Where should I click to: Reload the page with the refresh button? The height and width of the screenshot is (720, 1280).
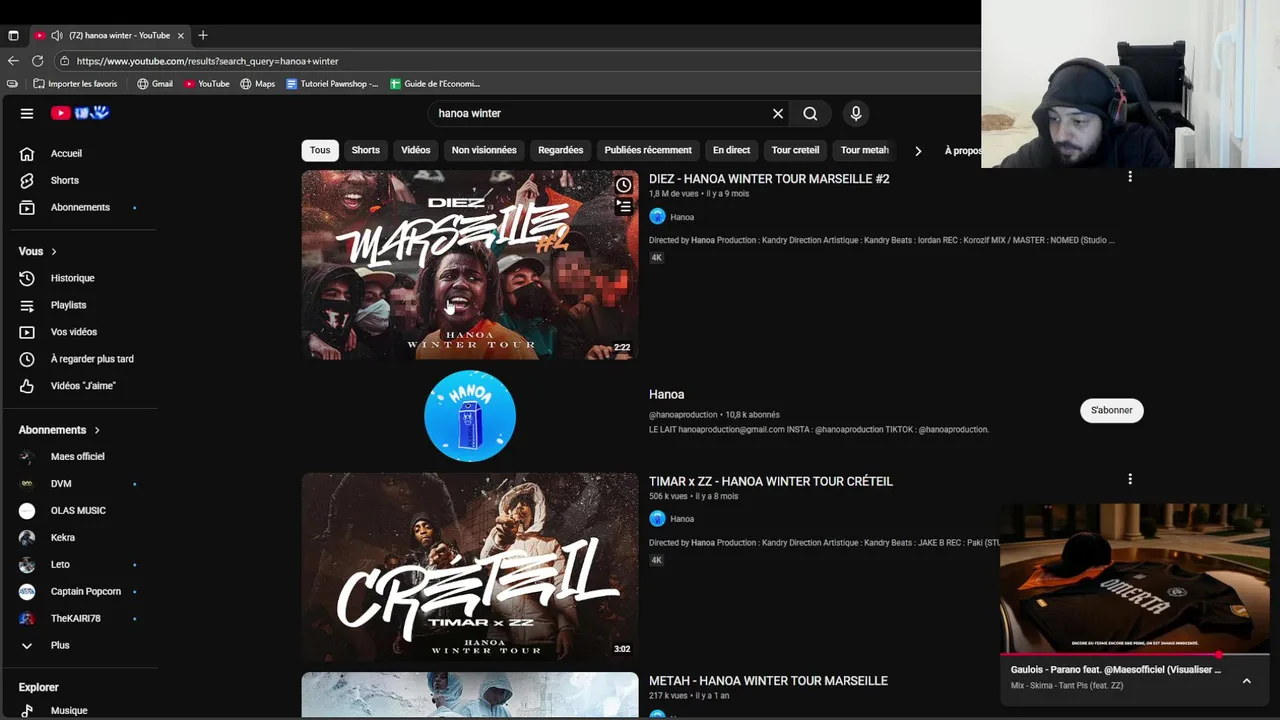pos(38,61)
